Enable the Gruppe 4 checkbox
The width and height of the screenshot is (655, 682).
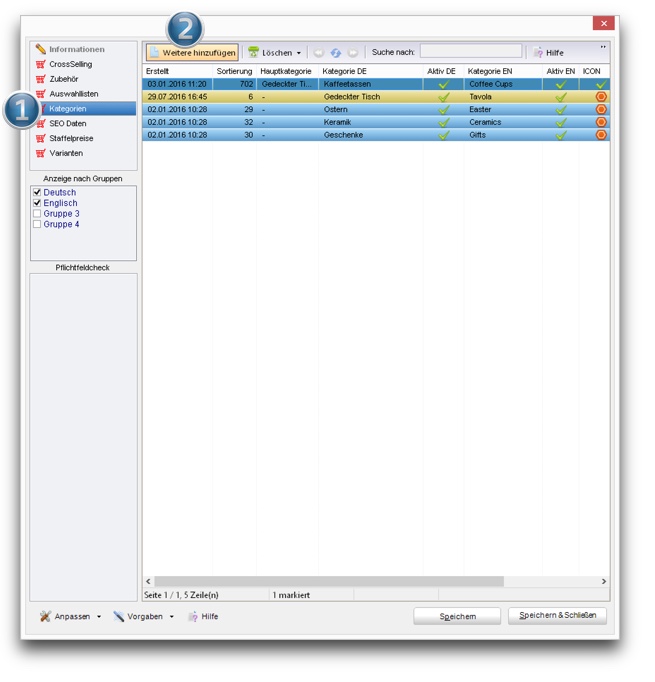tap(37, 224)
